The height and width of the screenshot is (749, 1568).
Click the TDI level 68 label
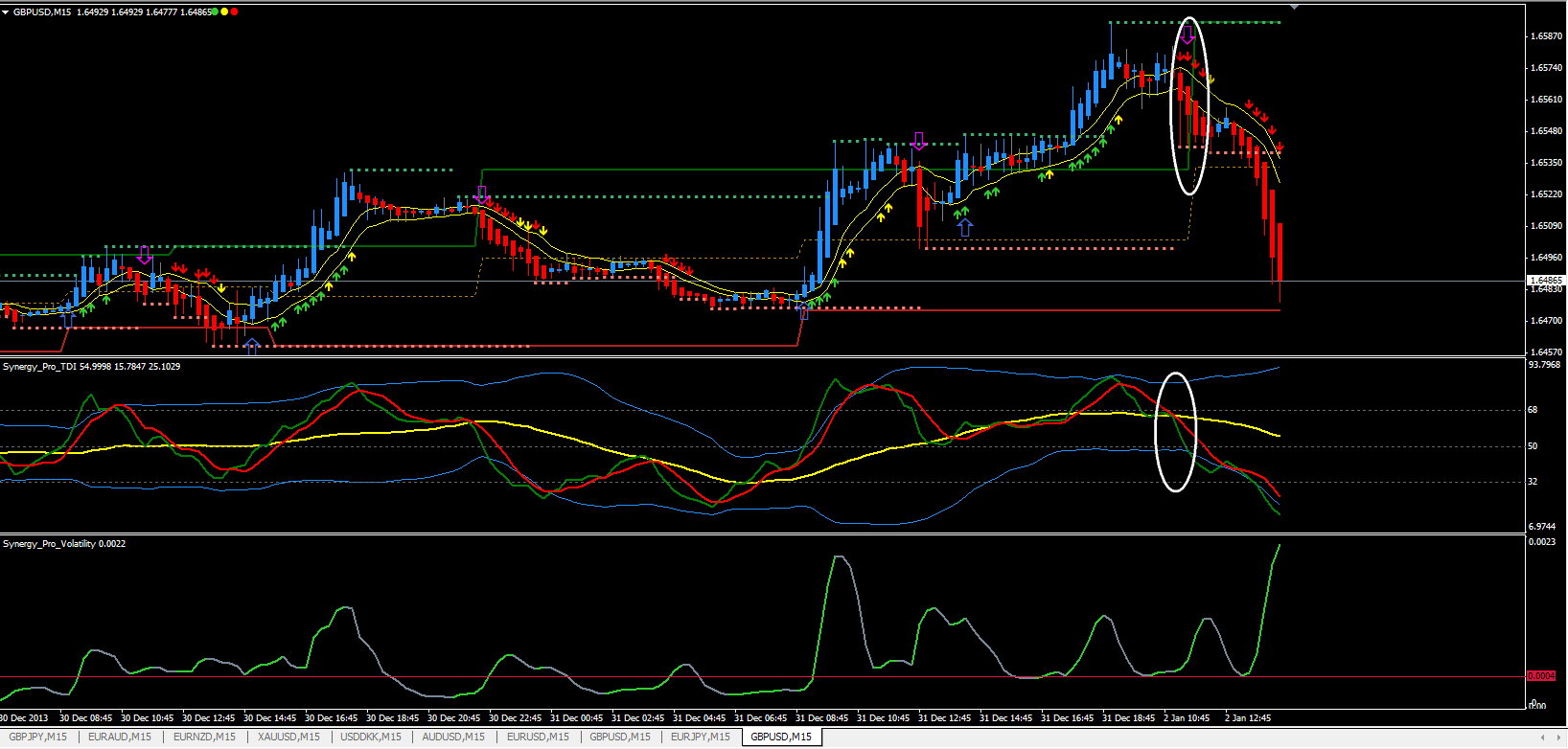point(1533,410)
